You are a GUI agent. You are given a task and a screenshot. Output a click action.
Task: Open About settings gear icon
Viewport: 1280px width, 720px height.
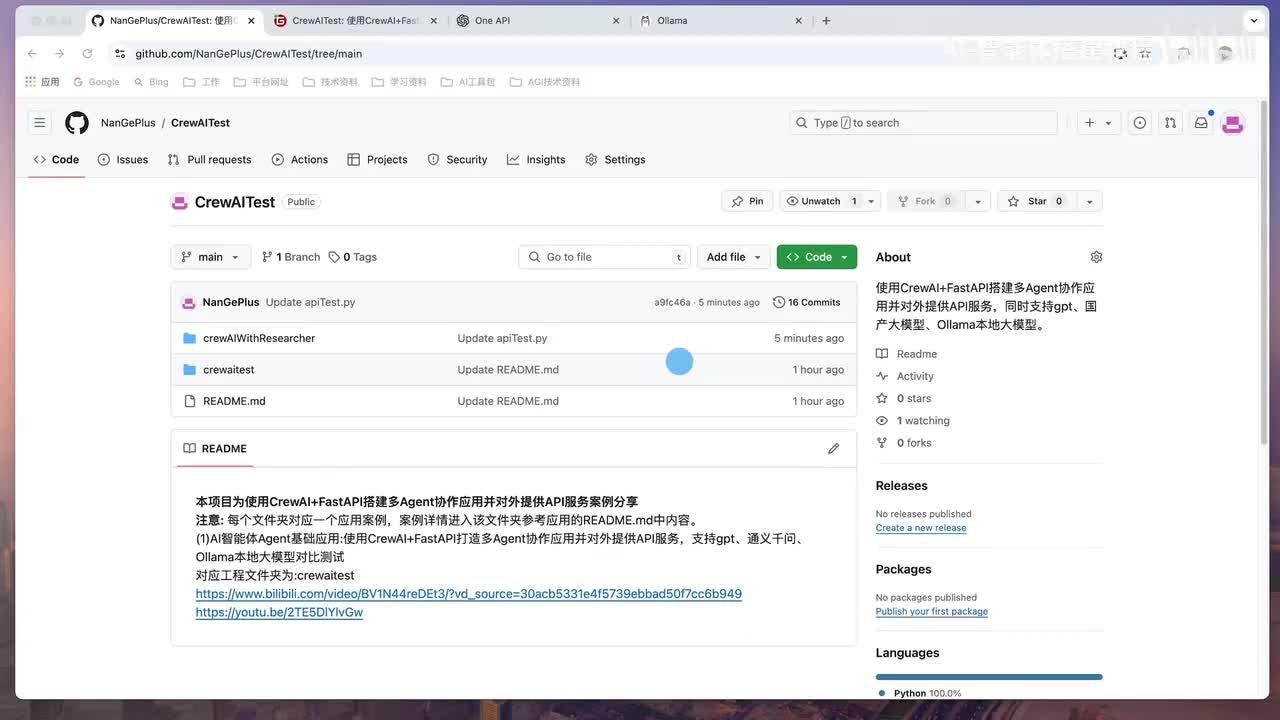pos(1096,257)
